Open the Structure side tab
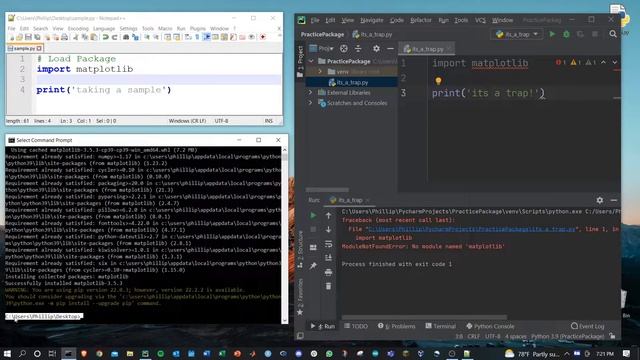Viewport: 640px width, 360px height. tap(301, 248)
